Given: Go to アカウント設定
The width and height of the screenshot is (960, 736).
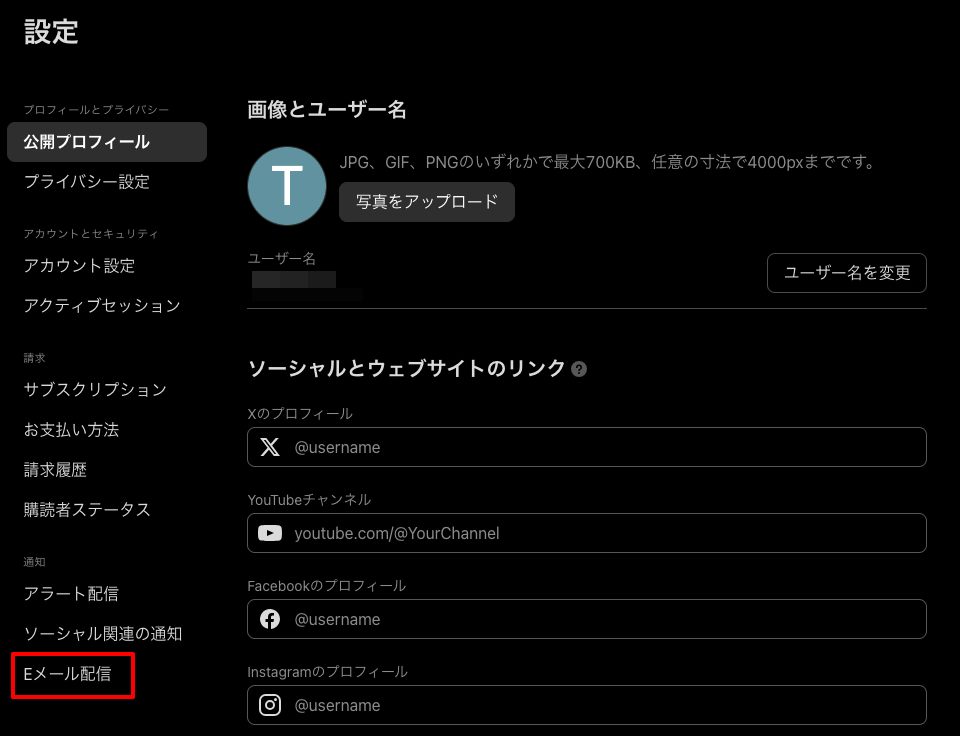Looking at the screenshot, I should tap(79, 266).
